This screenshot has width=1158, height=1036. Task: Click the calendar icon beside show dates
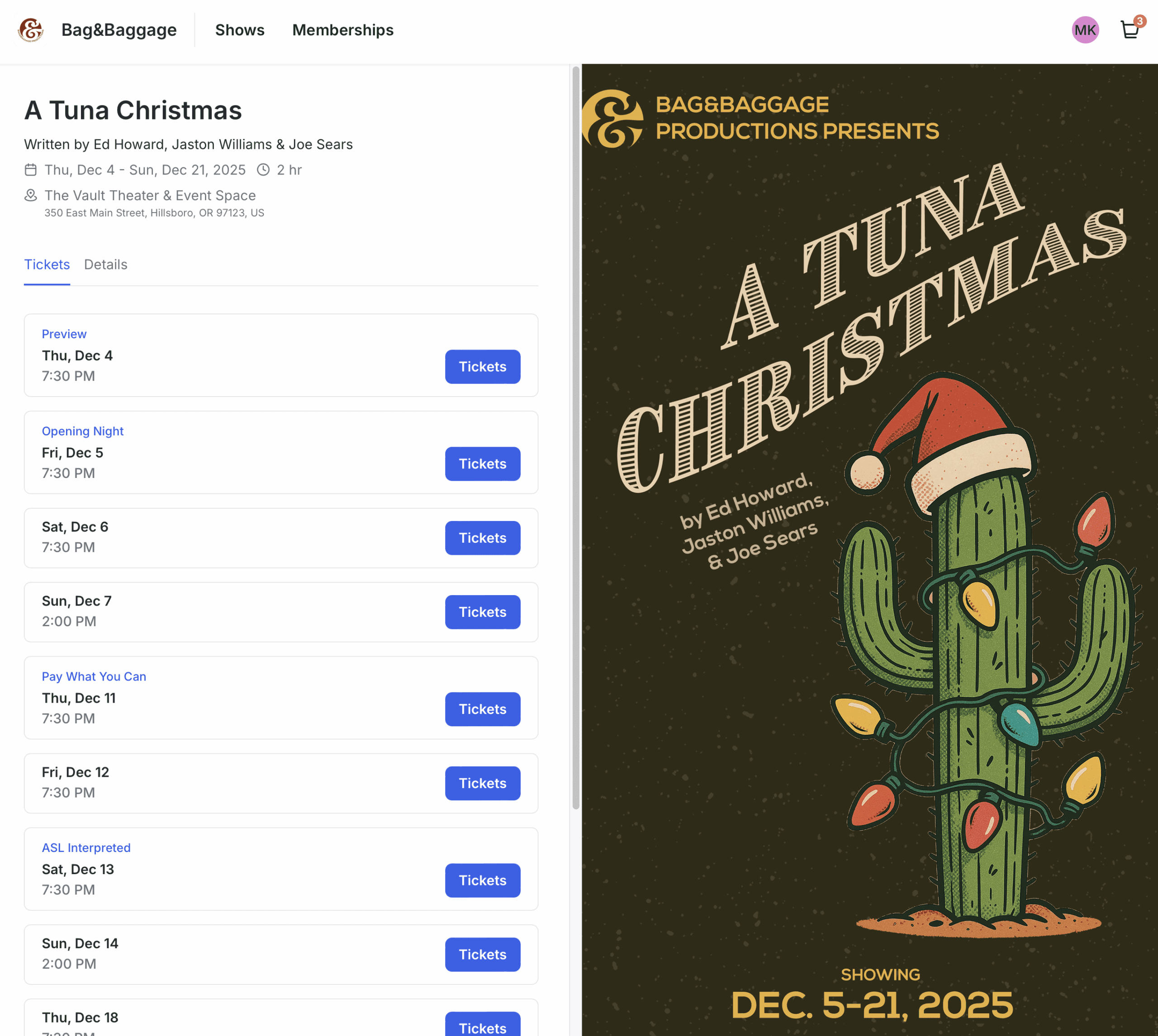(31, 170)
